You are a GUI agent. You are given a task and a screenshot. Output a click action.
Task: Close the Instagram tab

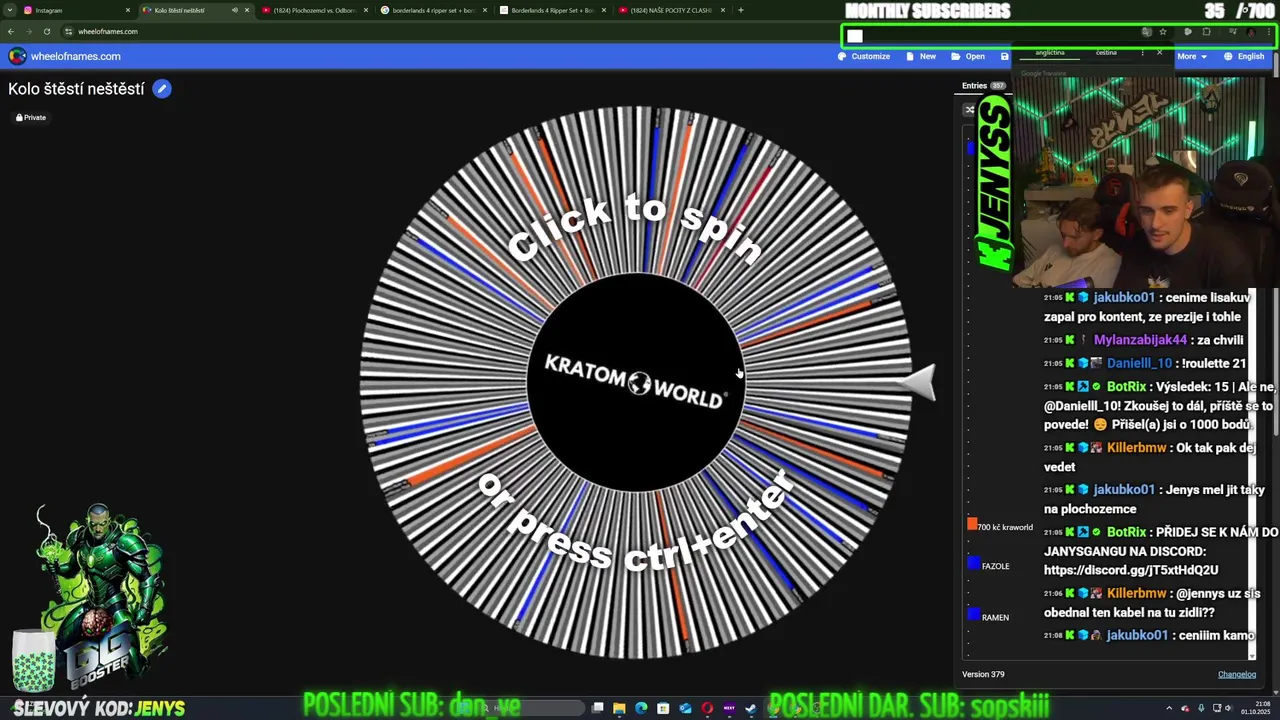click(x=128, y=10)
